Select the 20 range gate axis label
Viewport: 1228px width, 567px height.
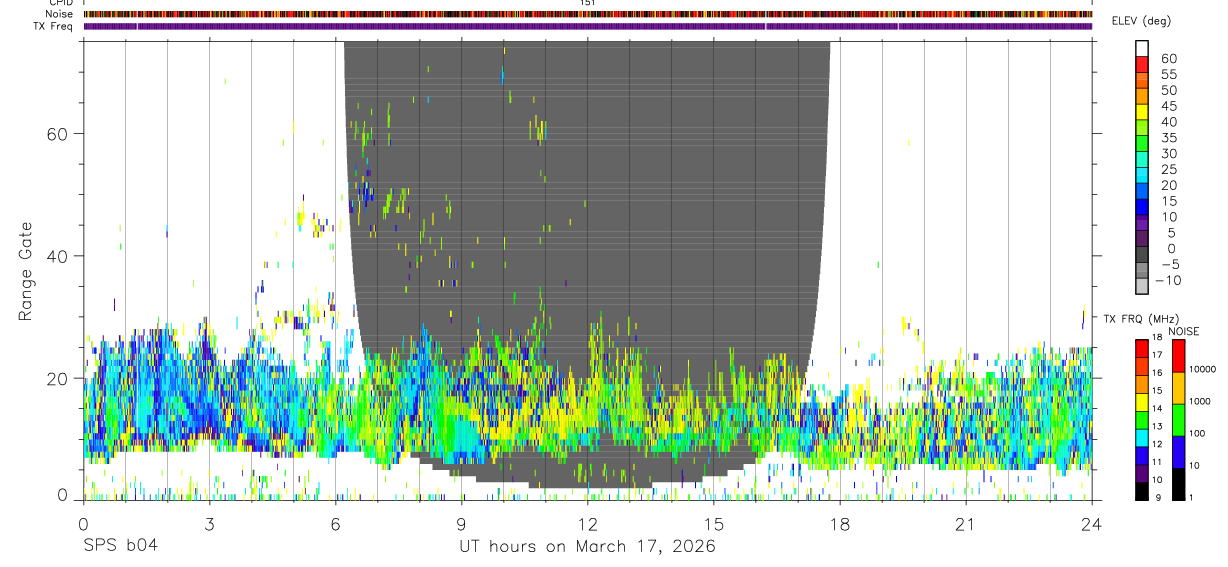click(58, 378)
